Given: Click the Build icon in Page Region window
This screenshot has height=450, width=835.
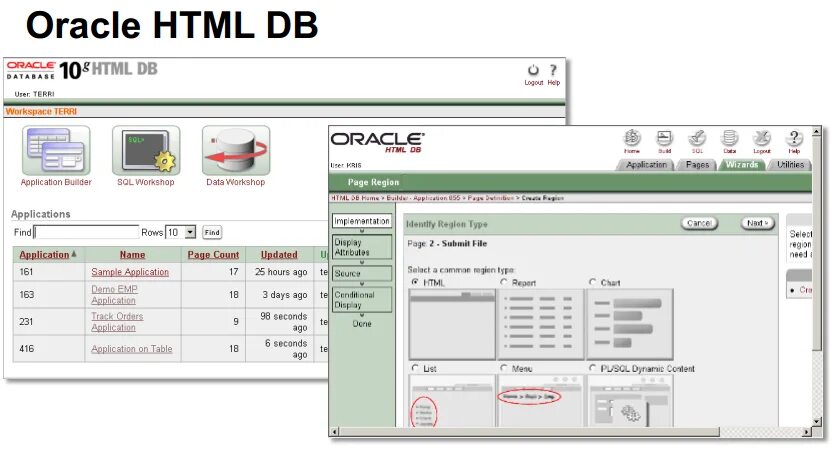Looking at the screenshot, I should [x=664, y=138].
